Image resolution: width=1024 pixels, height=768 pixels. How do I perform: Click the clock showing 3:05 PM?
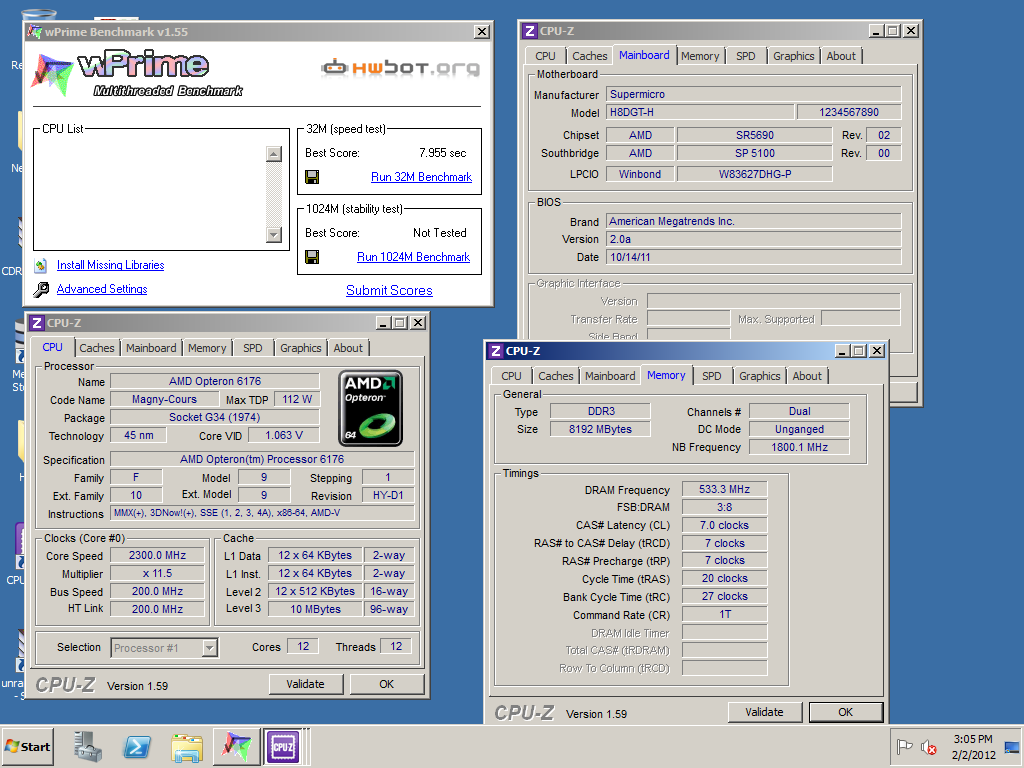point(973,739)
